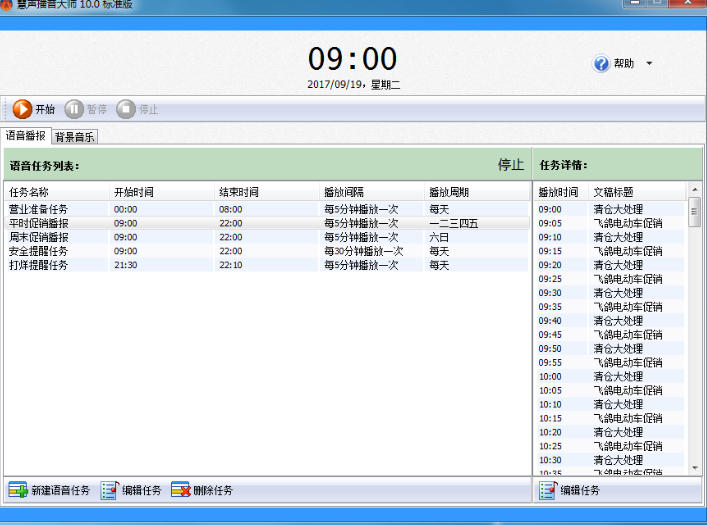Select the 09:30 清仓大处理 detail row

pos(610,293)
